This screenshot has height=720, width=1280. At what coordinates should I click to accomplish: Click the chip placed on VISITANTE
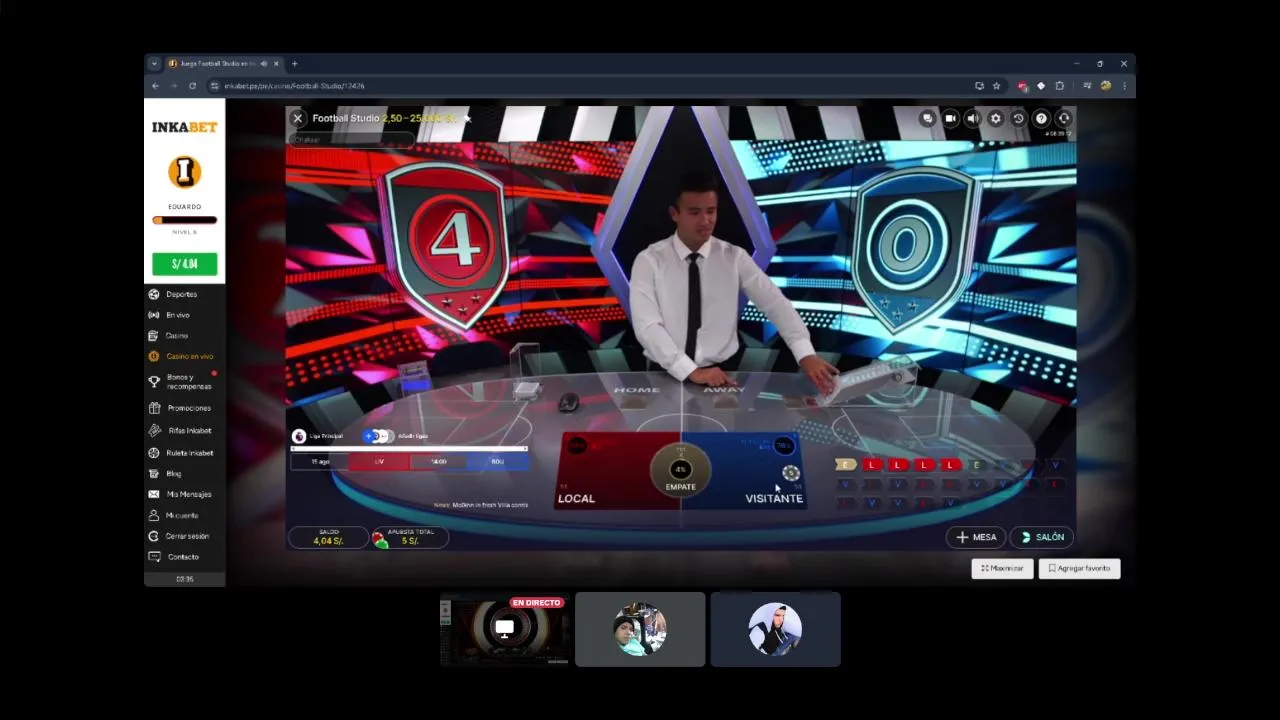click(791, 473)
